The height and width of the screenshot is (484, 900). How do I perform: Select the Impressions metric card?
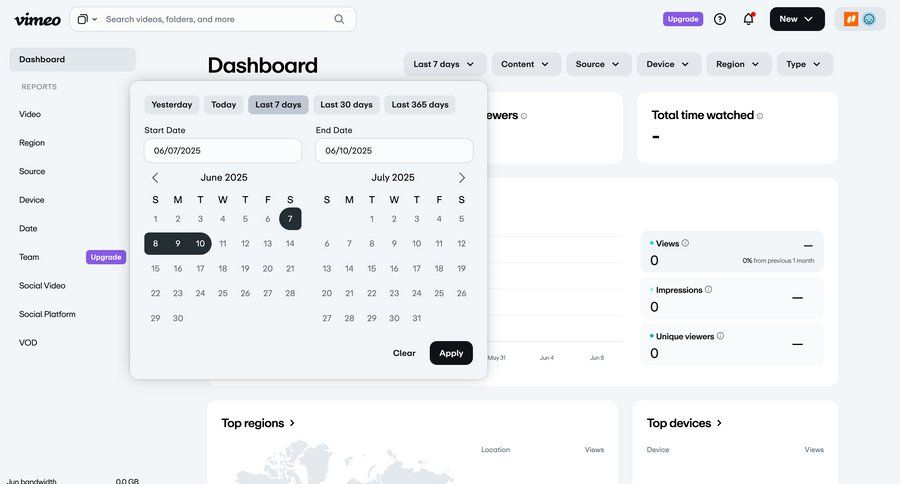point(732,298)
